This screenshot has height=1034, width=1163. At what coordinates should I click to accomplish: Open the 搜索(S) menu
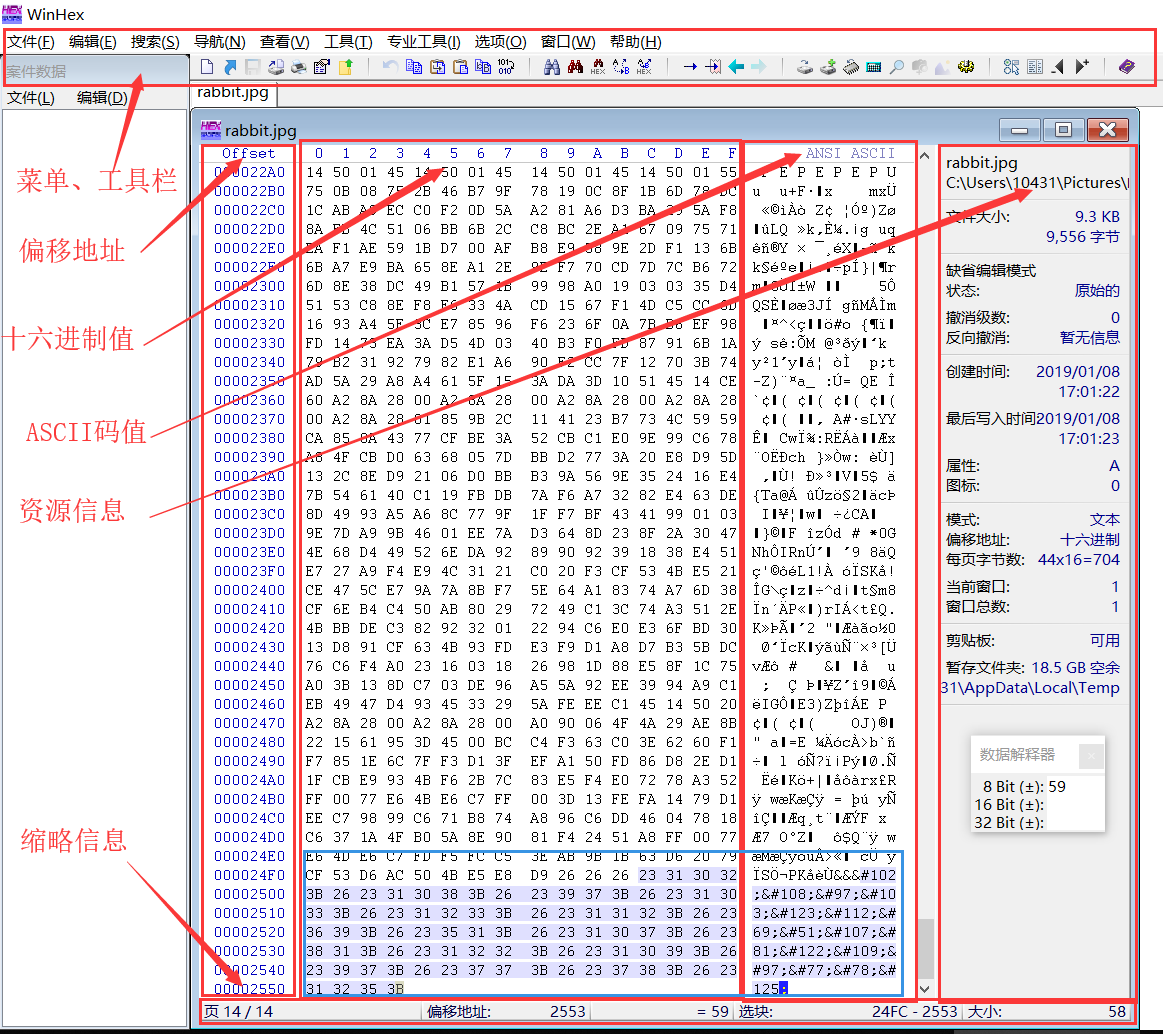155,42
